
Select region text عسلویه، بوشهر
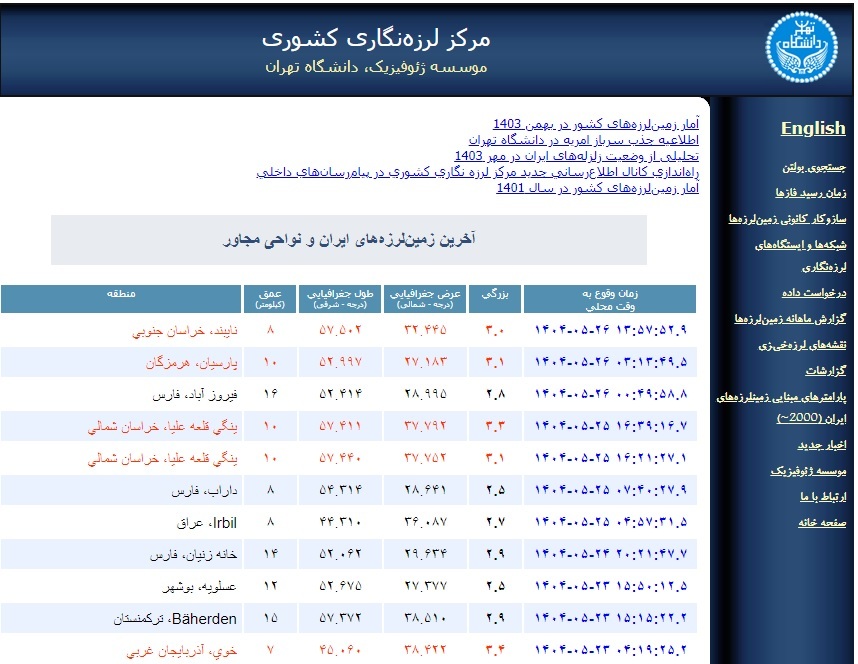point(200,587)
